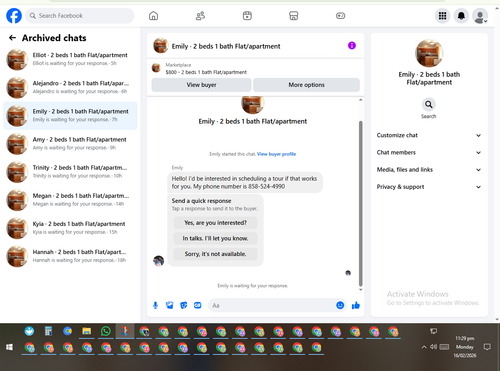Search in conversation magnifier icon
The width and height of the screenshot is (500, 371).
tap(429, 105)
